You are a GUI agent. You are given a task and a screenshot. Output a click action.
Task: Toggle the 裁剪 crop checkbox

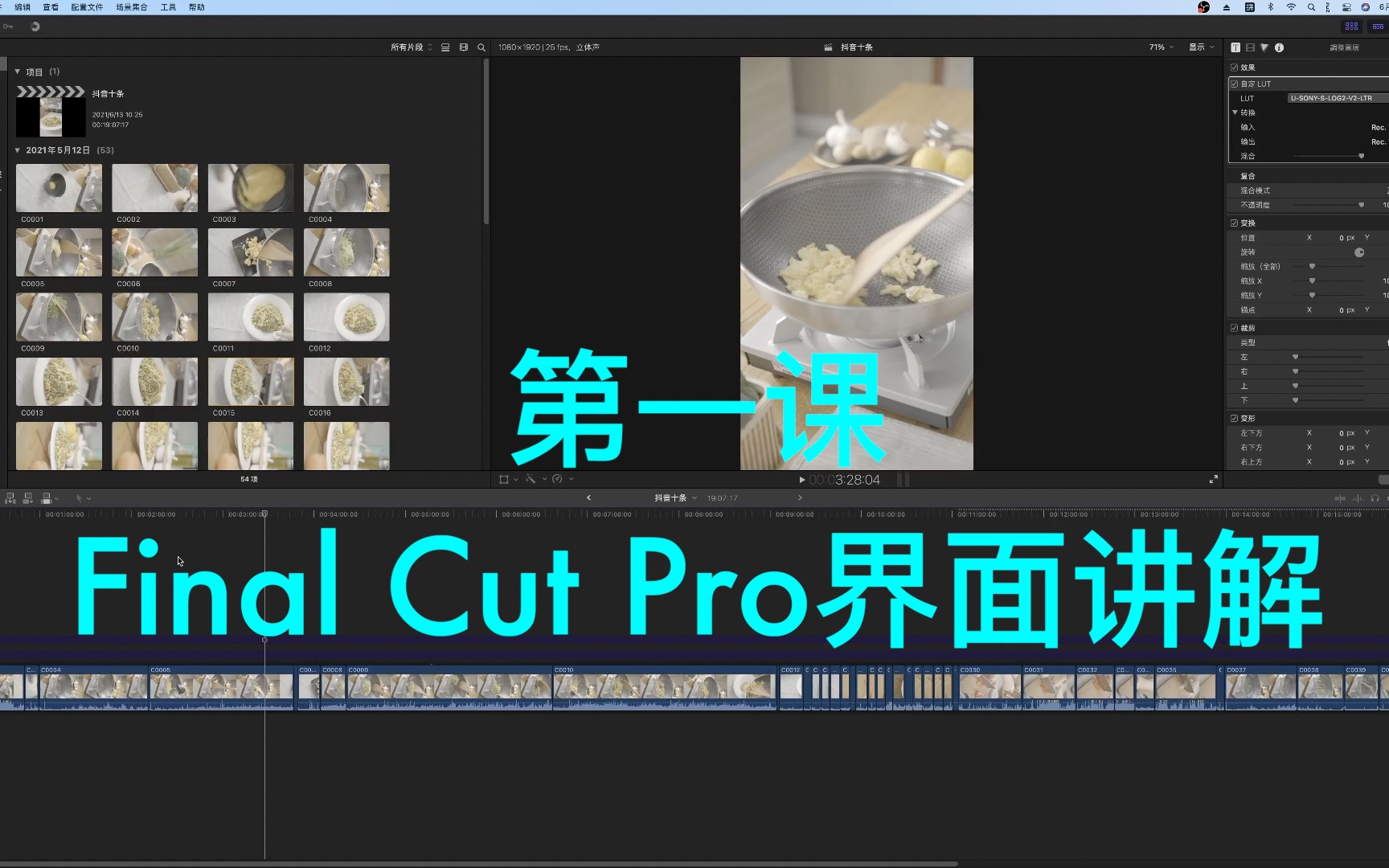(1235, 328)
